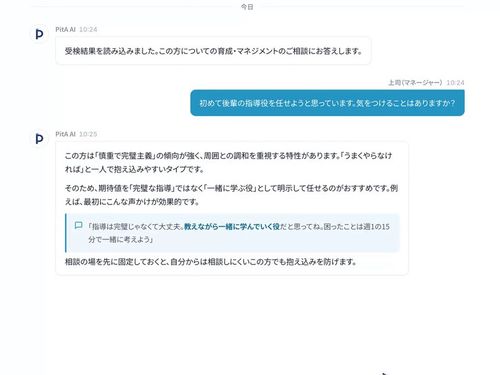Click the sentence starting "相談の場を先に固定しておくと"
Viewport: 500px width, 375px height.
click(210, 262)
